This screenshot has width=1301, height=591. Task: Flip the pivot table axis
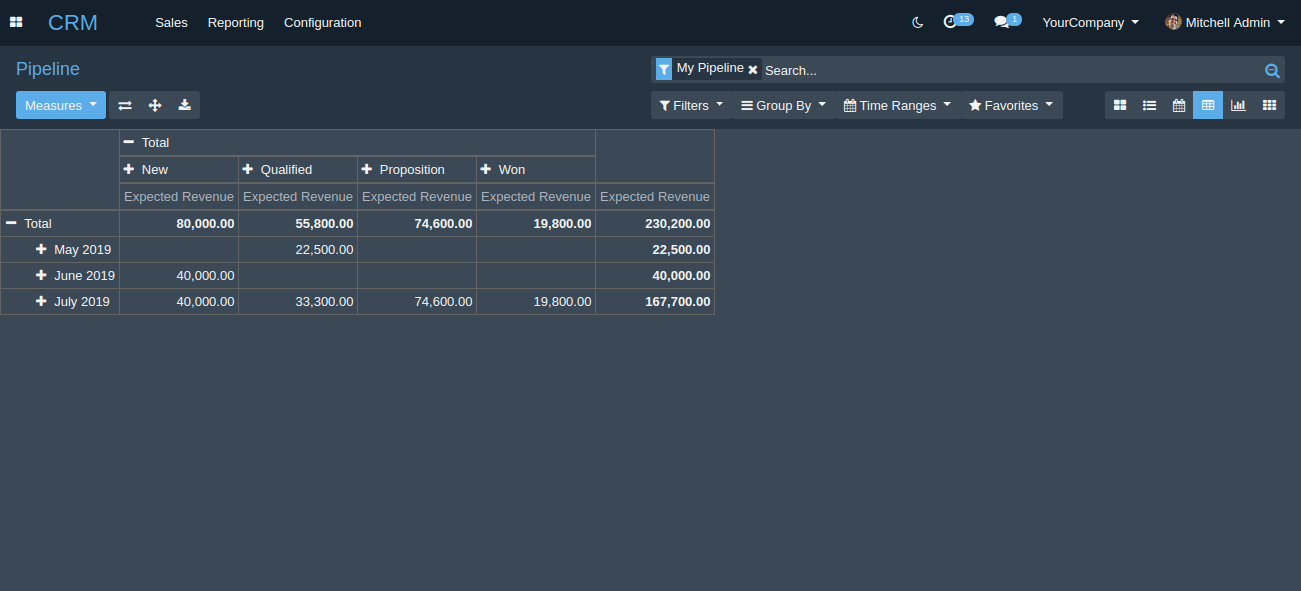125,105
